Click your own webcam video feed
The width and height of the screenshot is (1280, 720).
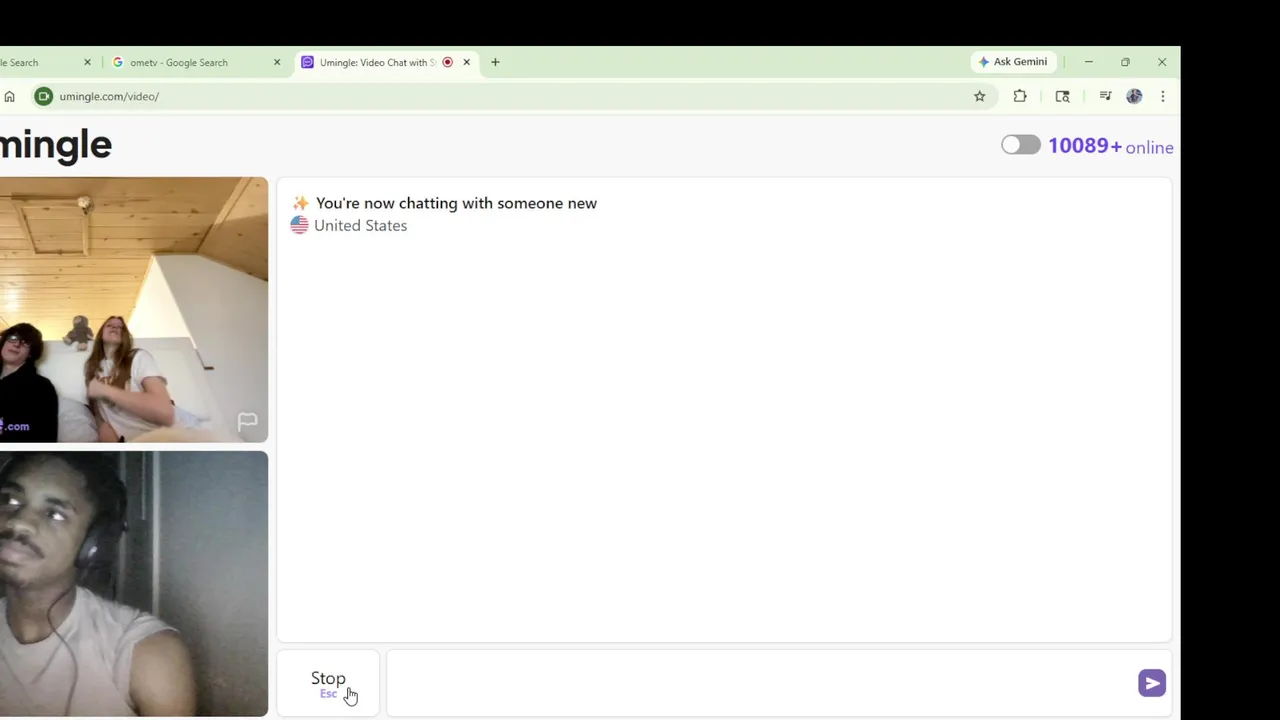[134, 583]
